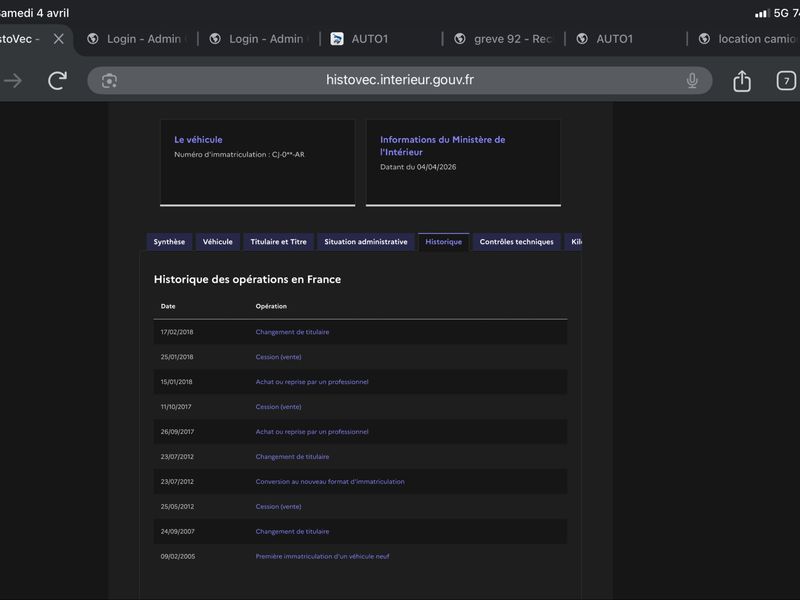Tap the microphone voice search icon
This screenshot has height=600, width=800.
[692, 81]
